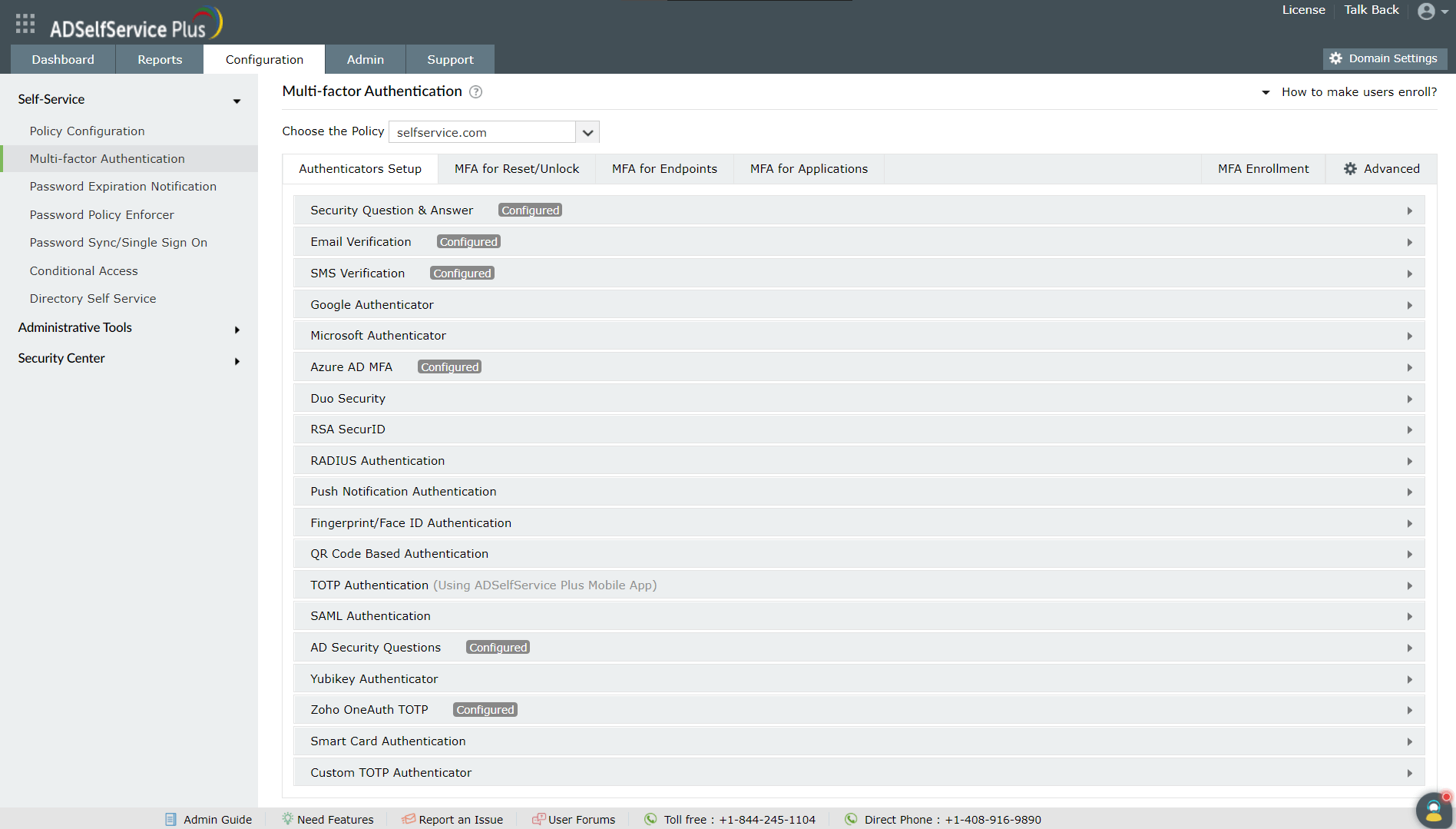The width and height of the screenshot is (1456, 829).
Task: Open the MFA for Endpoints tab
Action: (664, 169)
